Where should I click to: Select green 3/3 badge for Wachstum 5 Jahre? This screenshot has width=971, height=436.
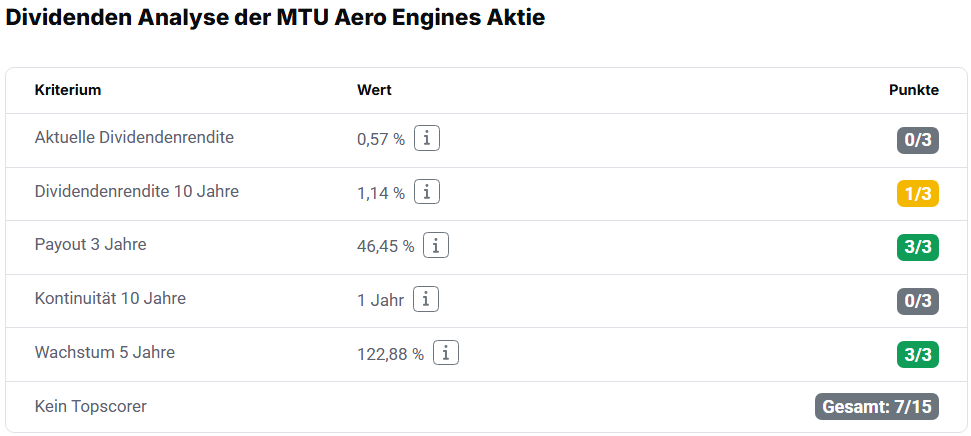pos(918,355)
